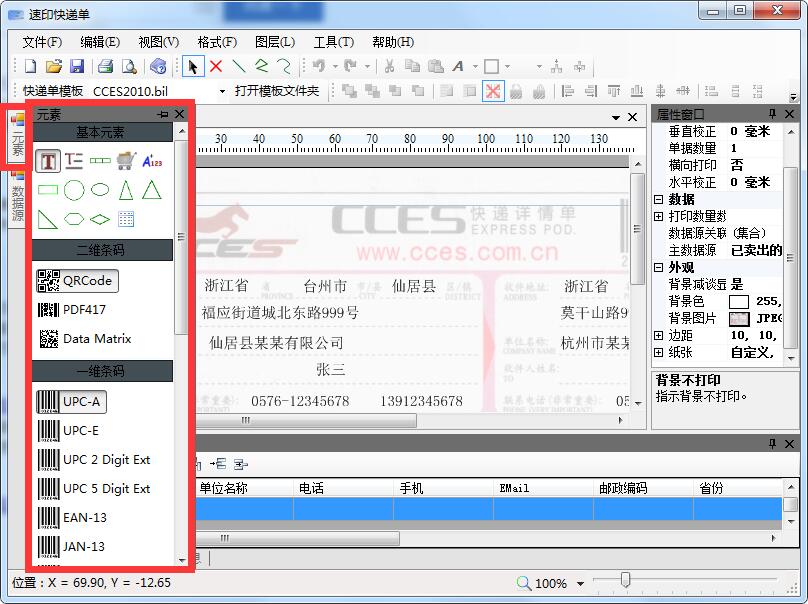This screenshot has height=604, width=808.
Task: Choose the shopping cart element icon
Action: click(126, 160)
